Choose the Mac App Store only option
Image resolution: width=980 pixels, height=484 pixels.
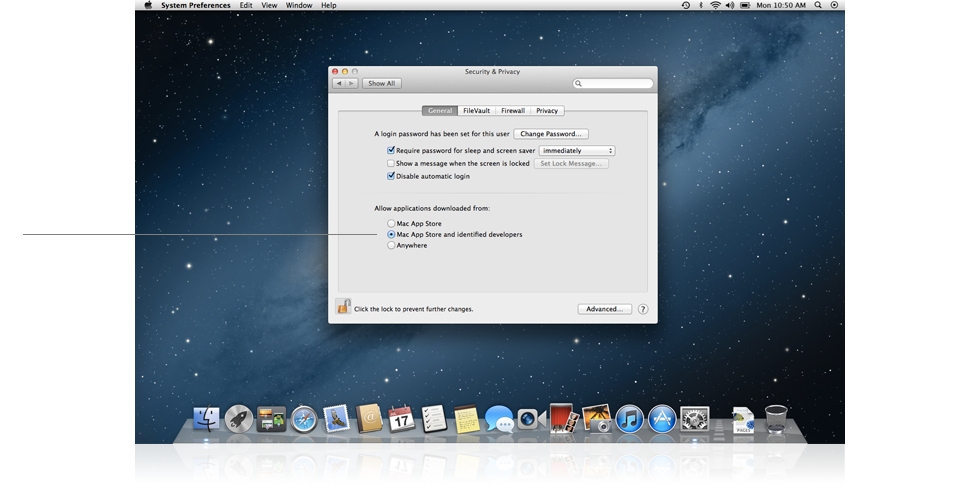[391, 223]
